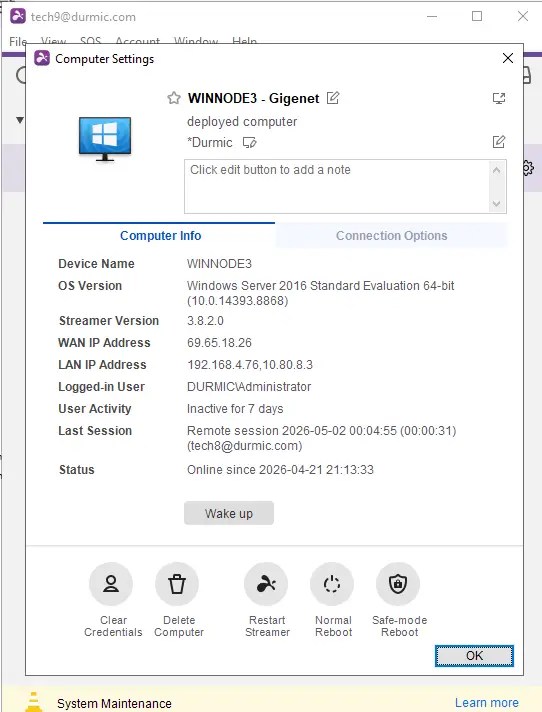The width and height of the screenshot is (542, 712).
Task: Click the Splashtop logo in the Computer Settings title
Action: pos(42,58)
